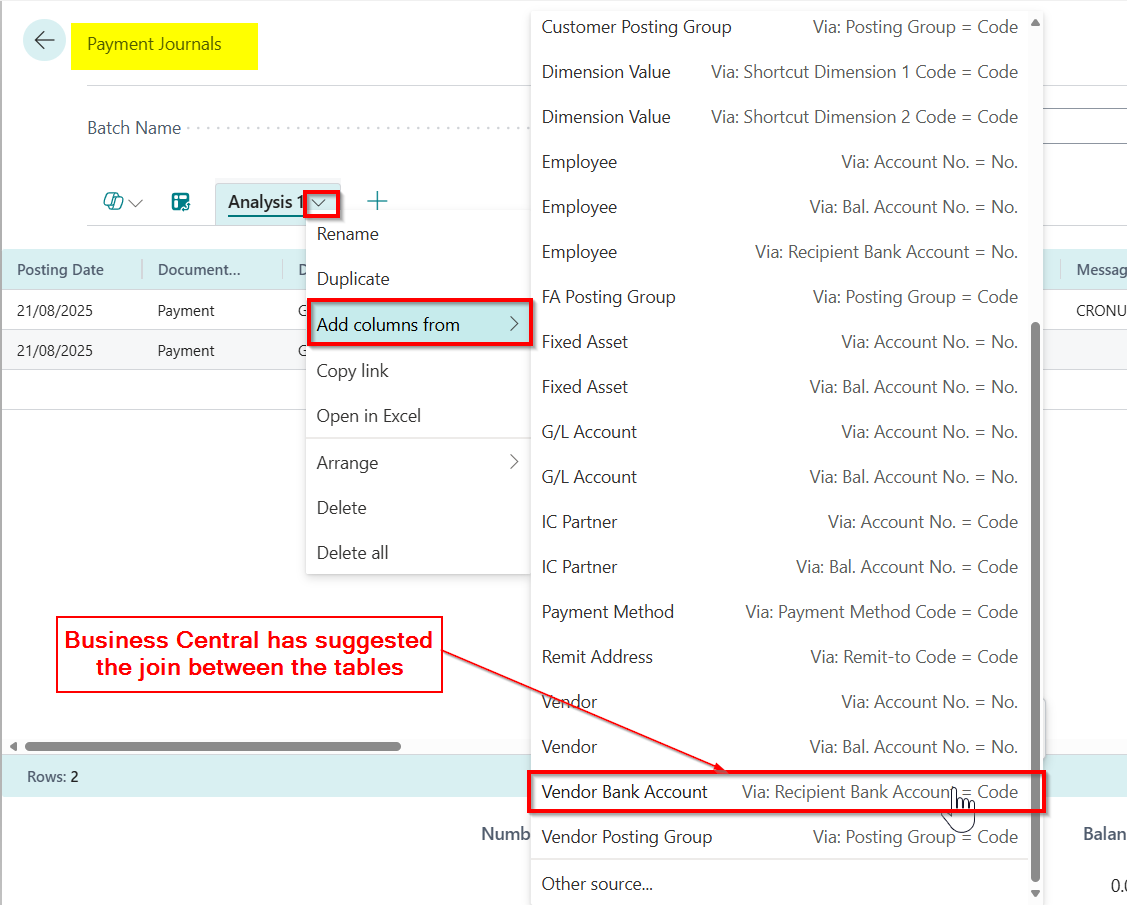This screenshot has width=1127, height=905.
Task: Open the Analysis 1 tab dropdown chevron
Action: (x=320, y=203)
